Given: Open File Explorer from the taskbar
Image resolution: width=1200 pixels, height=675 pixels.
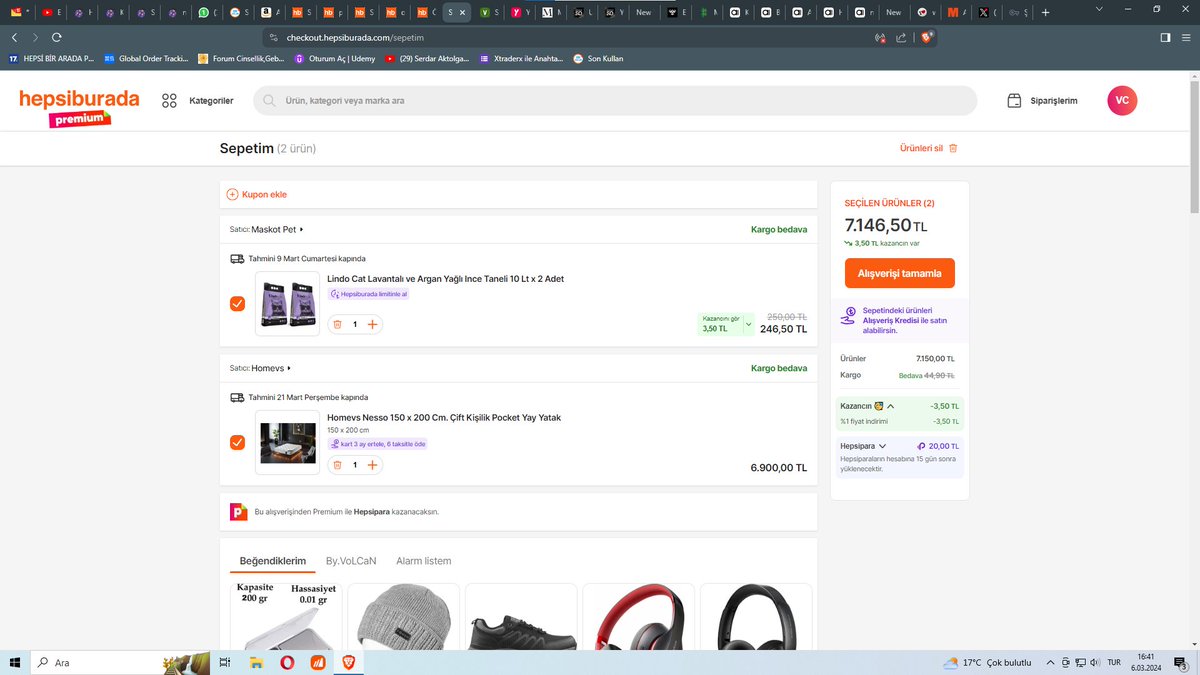Looking at the screenshot, I should pyautogui.click(x=256, y=662).
